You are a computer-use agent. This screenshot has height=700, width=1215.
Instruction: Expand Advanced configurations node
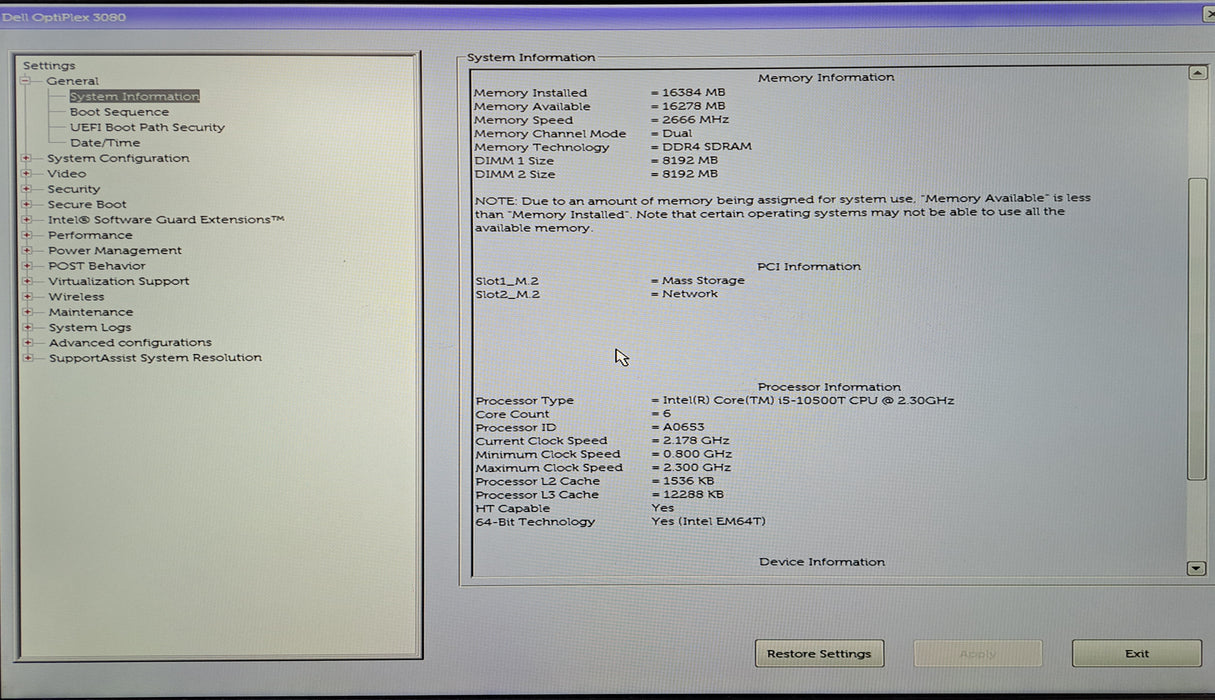pos(26,342)
